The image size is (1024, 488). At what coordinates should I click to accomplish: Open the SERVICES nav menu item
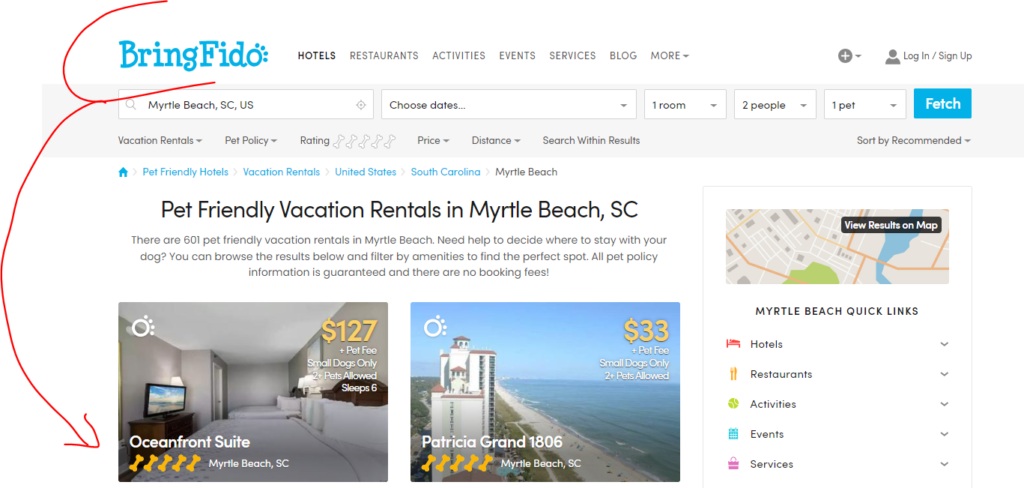tap(572, 56)
